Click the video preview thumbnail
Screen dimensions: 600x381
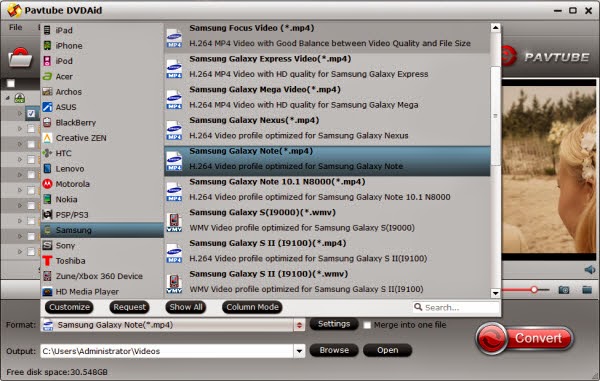coord(549,169)
